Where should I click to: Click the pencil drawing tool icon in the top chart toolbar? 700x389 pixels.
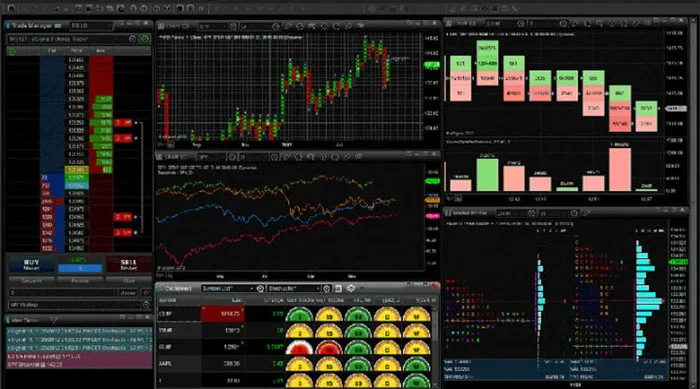288,27
